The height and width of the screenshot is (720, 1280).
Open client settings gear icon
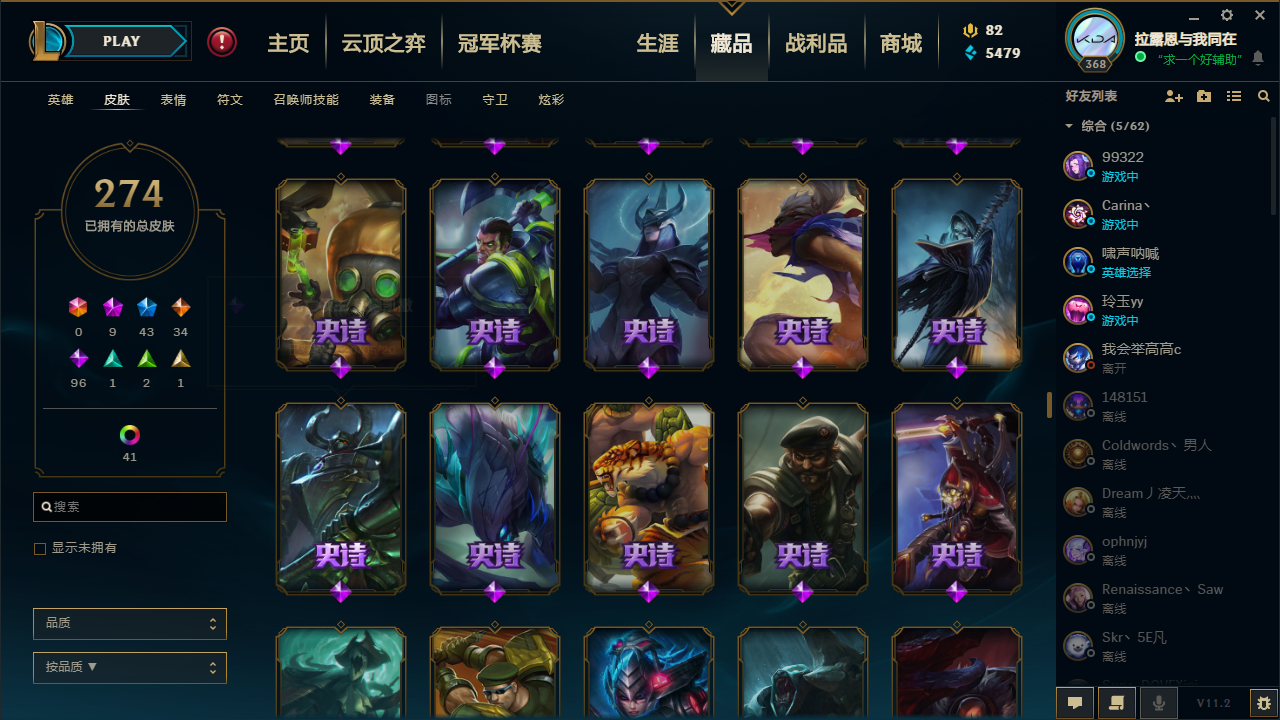click(1227, 15)
